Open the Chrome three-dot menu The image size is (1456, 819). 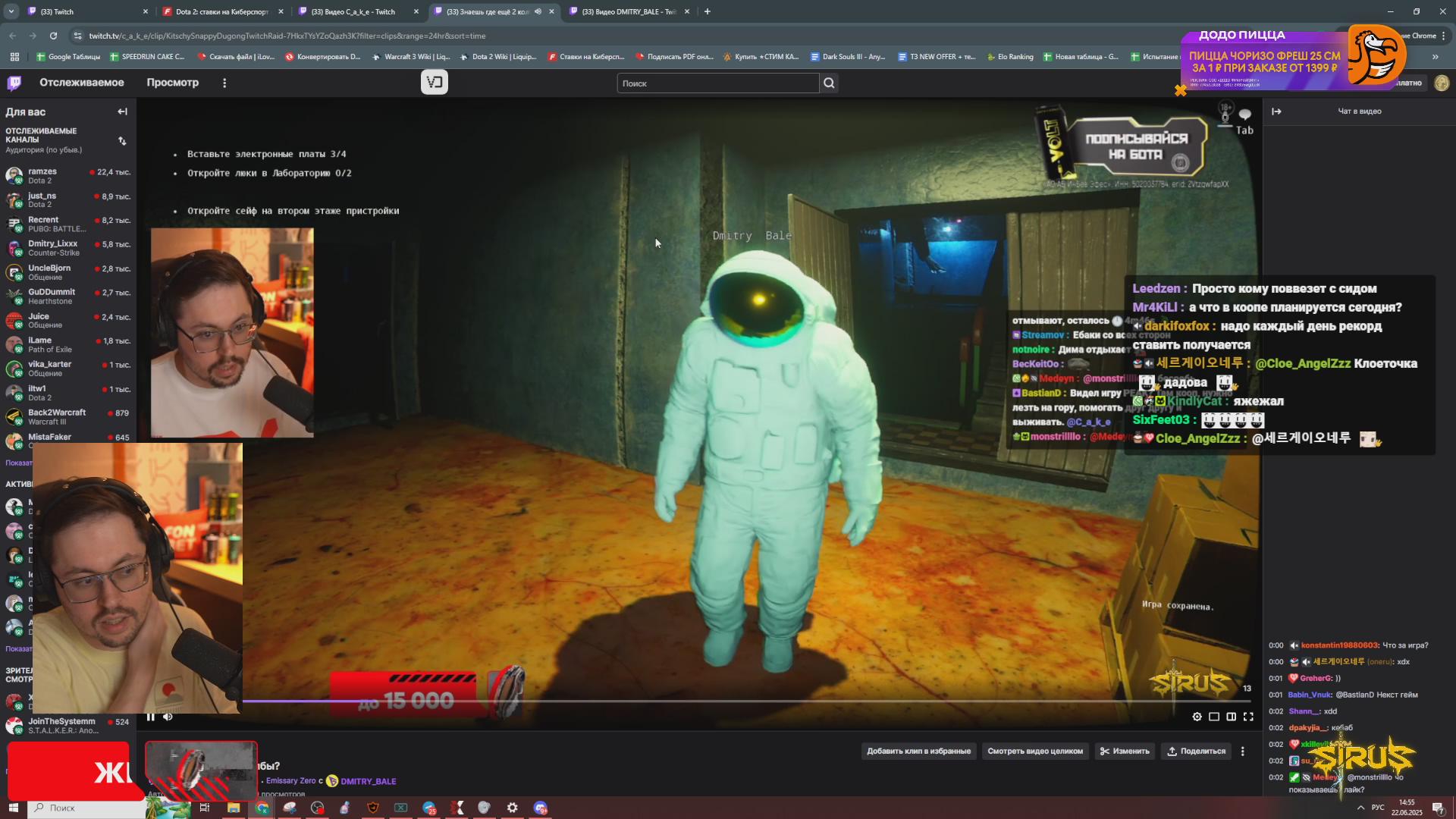(1443, 36)
